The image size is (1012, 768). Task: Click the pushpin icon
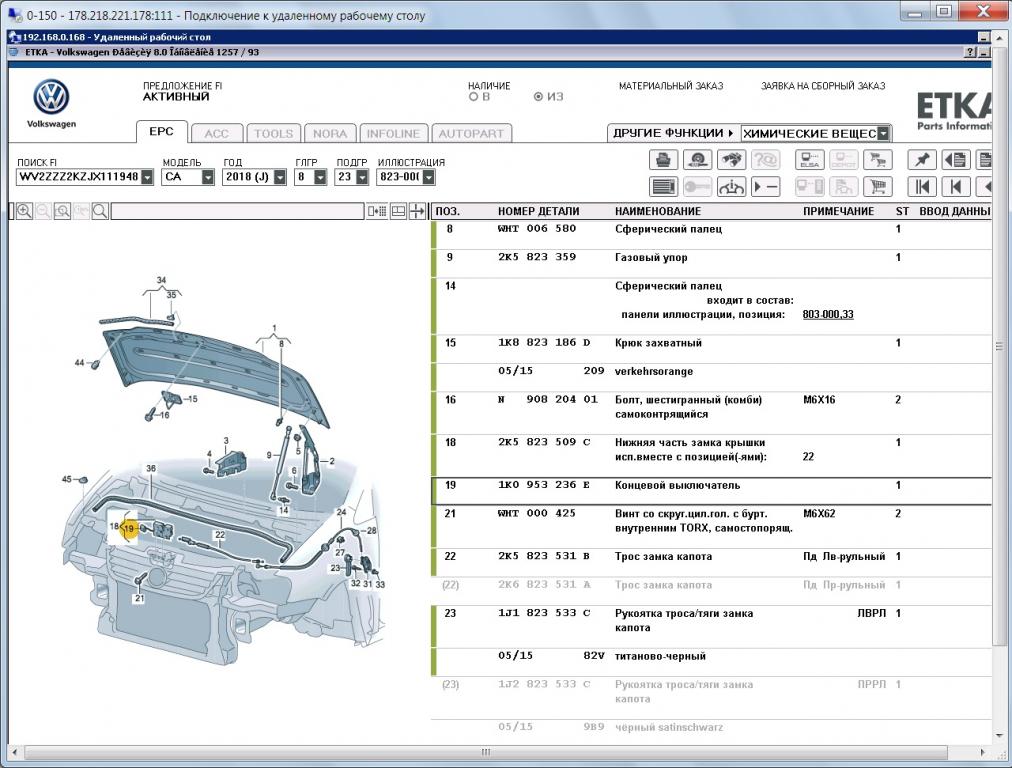click(922, 159)
